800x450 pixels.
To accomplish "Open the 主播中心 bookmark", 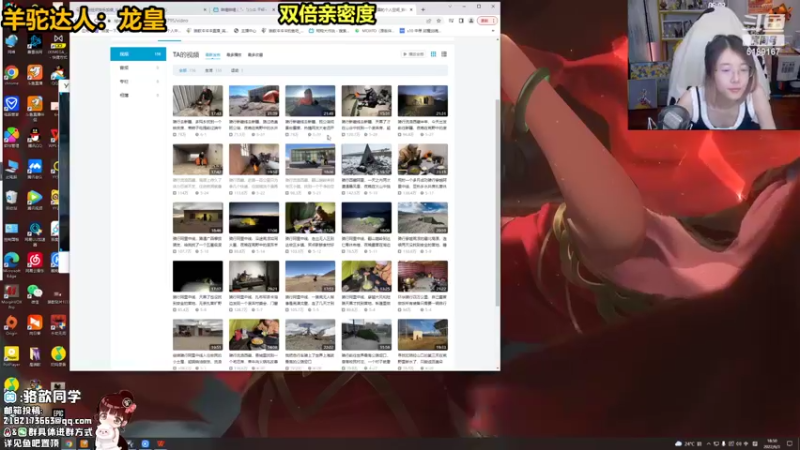I will (245, 31).
